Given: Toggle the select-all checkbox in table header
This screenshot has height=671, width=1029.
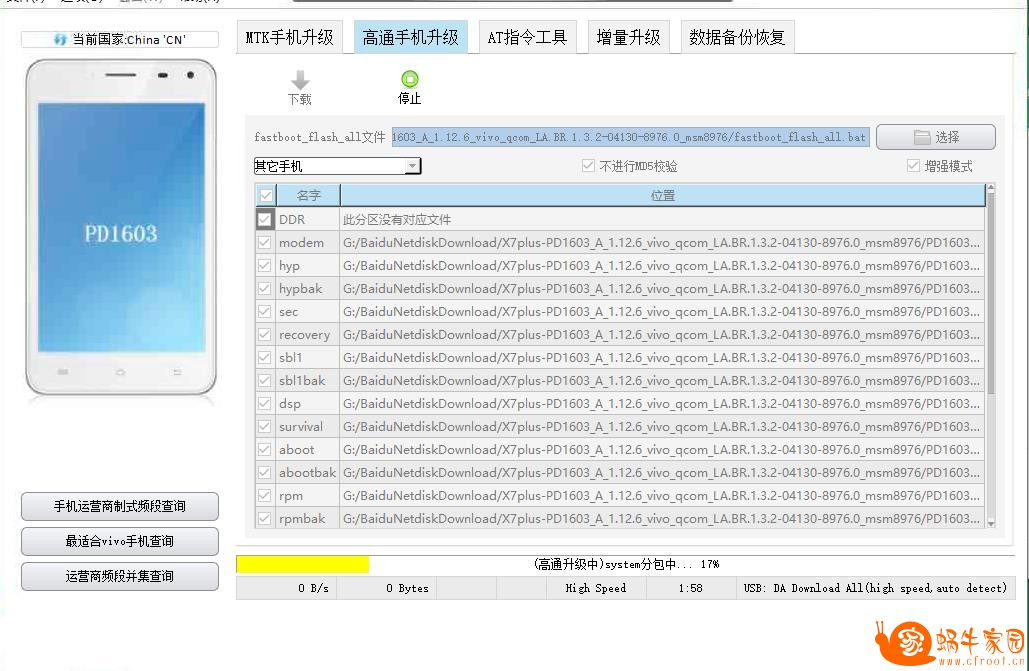Looking at the screenshot, I should [x=266, y=195].
